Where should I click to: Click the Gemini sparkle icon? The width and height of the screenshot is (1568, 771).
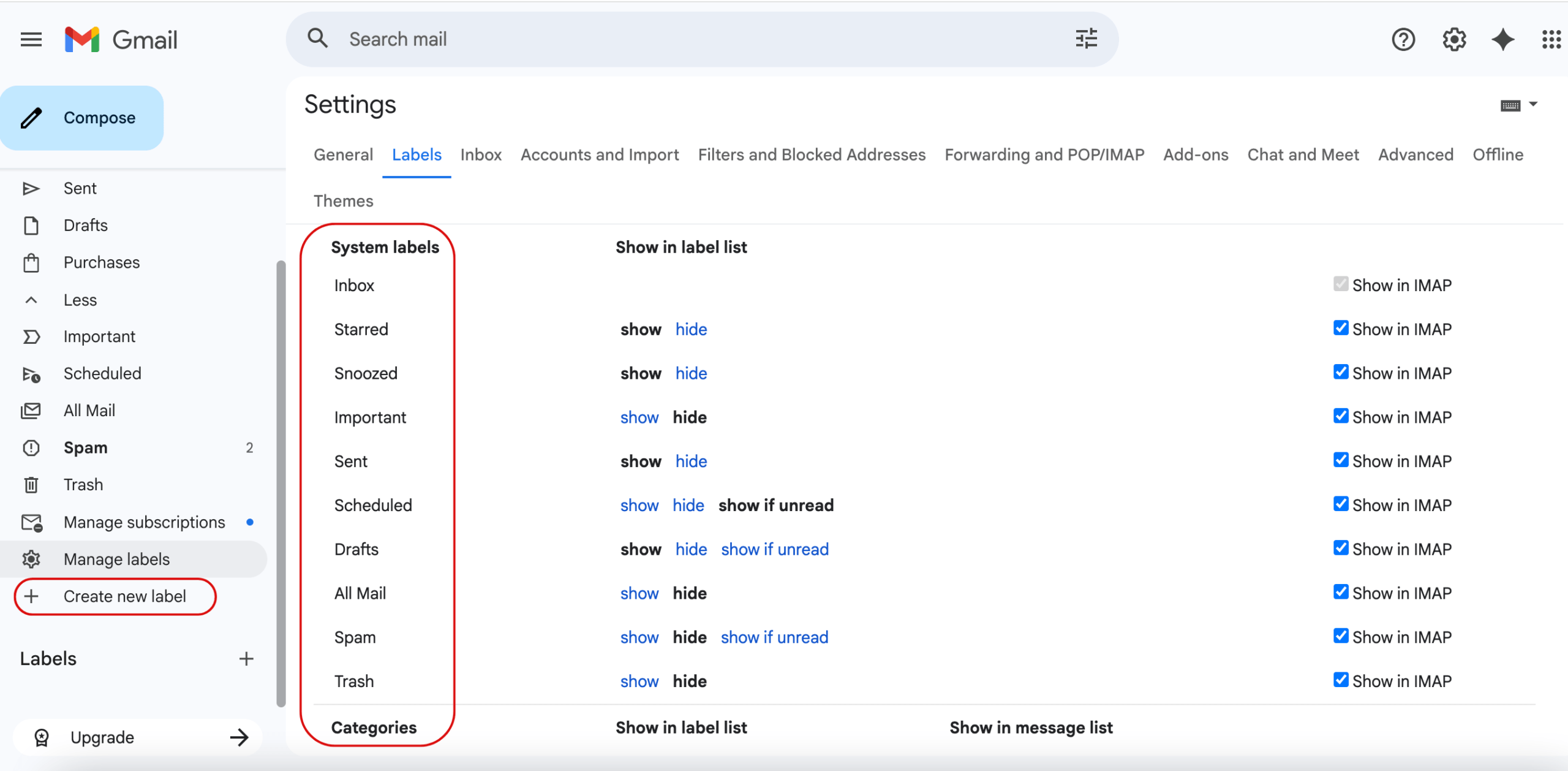click(1502, 39)
